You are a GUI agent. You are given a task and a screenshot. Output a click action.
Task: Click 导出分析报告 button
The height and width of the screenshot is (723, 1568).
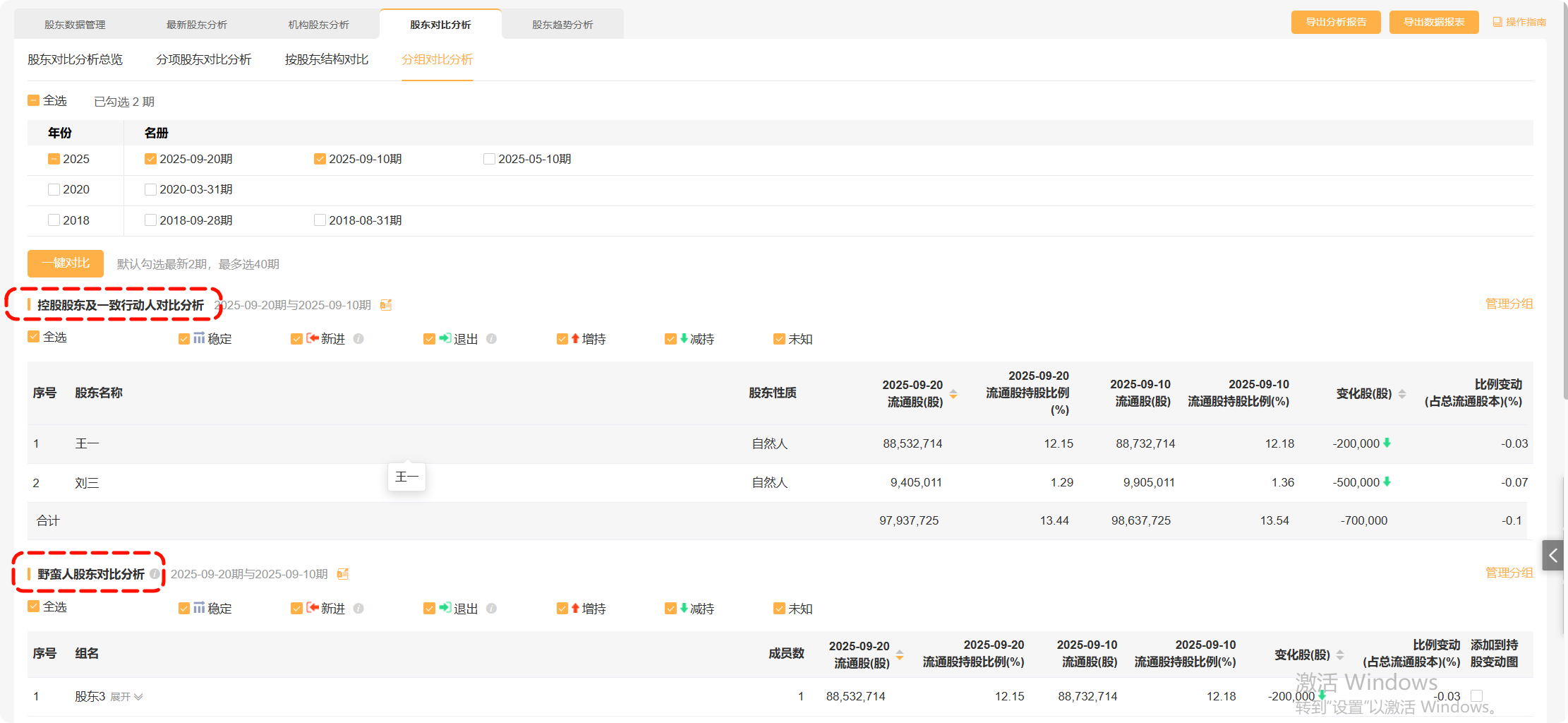(1335, 22)
